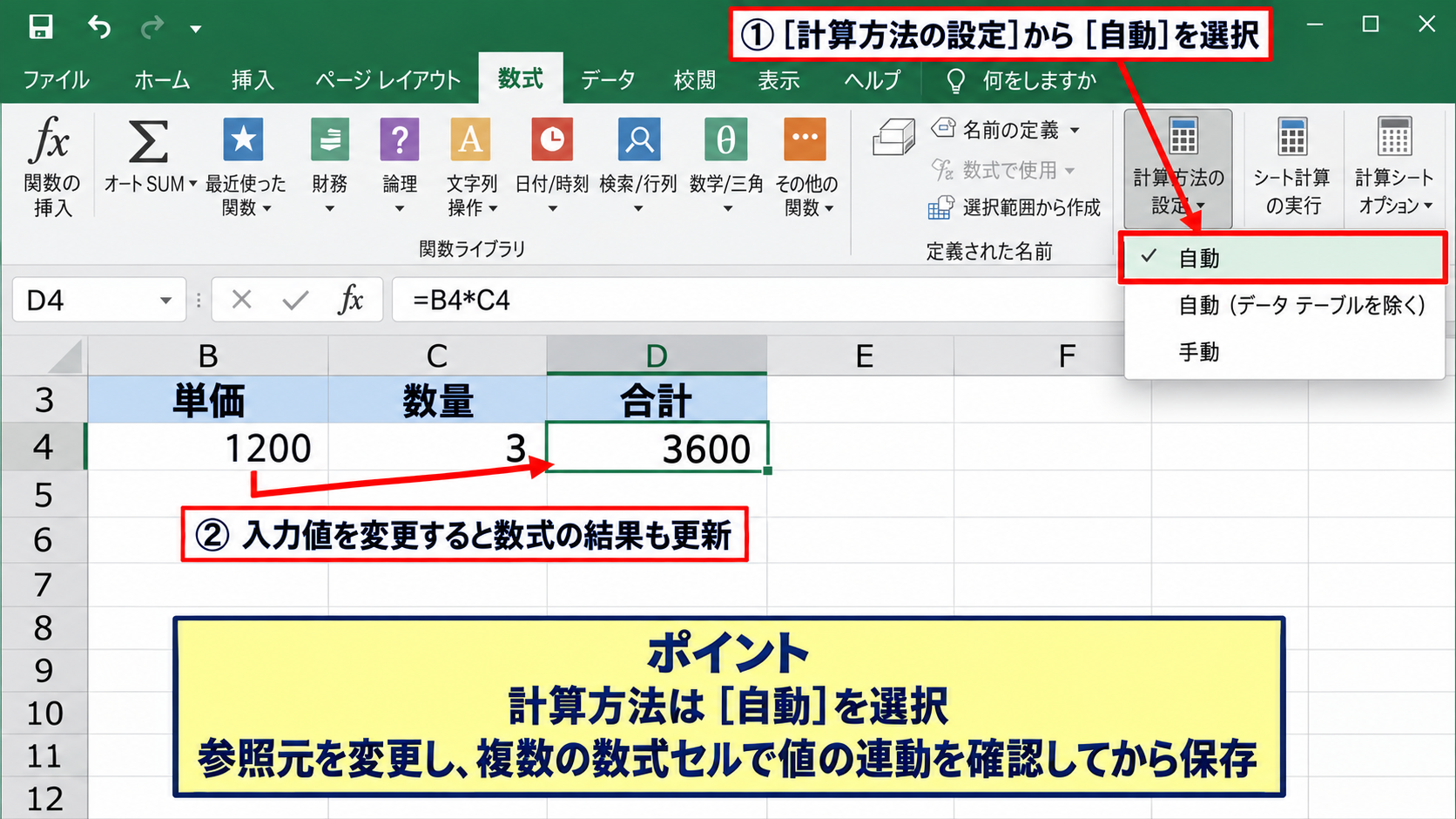Select cell B4 containing 1200
1456x819 pixels.
click(208, 447)
